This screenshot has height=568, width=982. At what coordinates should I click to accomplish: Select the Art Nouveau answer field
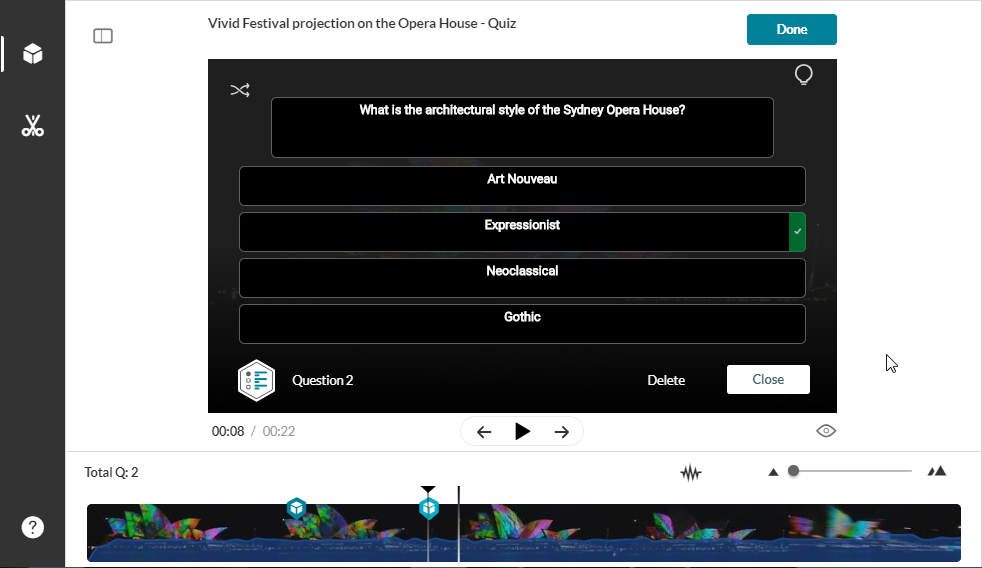(521, 186)
